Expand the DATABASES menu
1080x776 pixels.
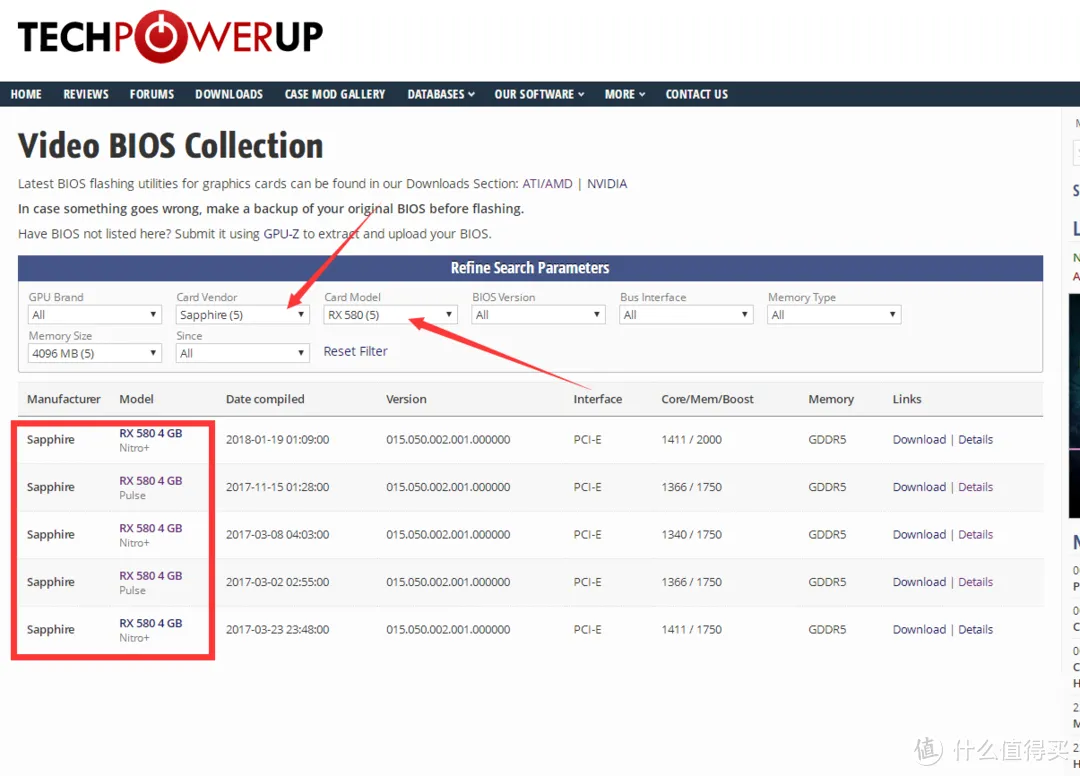pos(440,94)
